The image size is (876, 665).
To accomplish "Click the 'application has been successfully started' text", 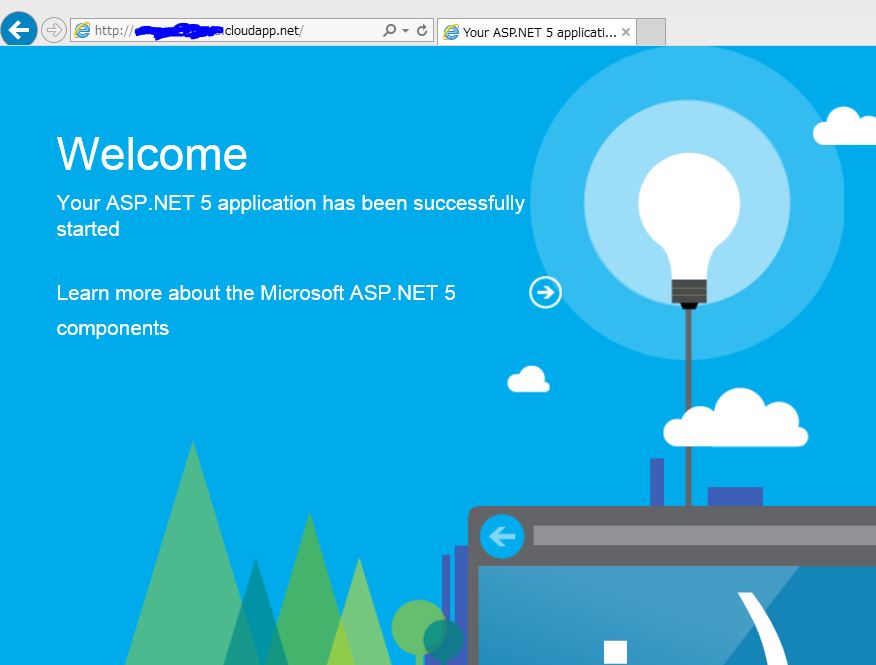I will [291, 216].
